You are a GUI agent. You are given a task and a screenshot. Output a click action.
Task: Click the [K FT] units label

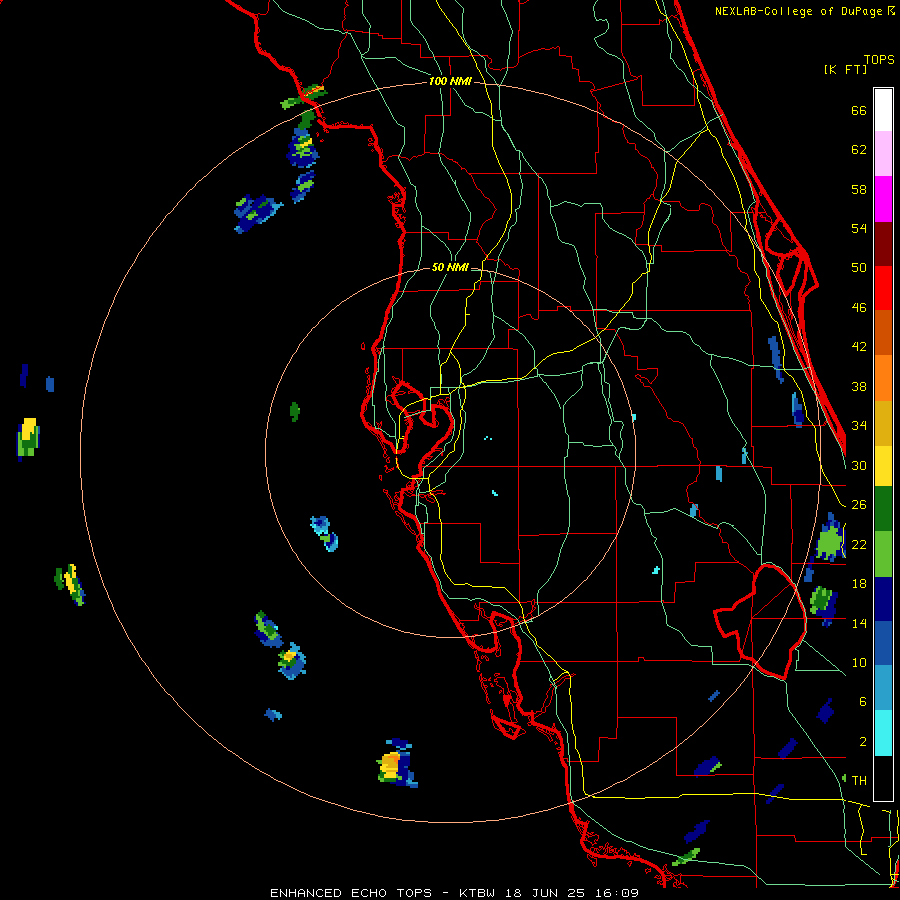point(845,69)
